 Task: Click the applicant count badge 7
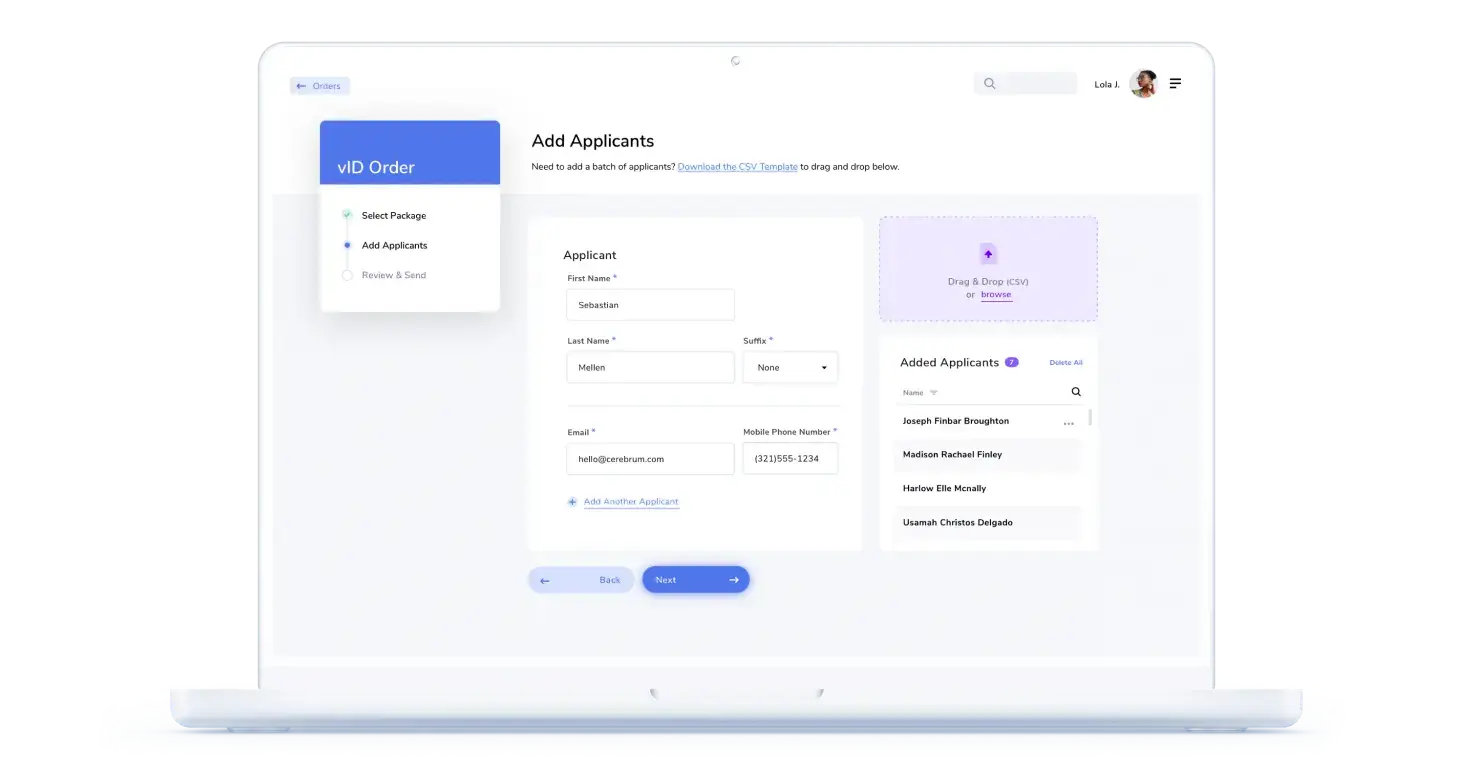[1012, 362]
